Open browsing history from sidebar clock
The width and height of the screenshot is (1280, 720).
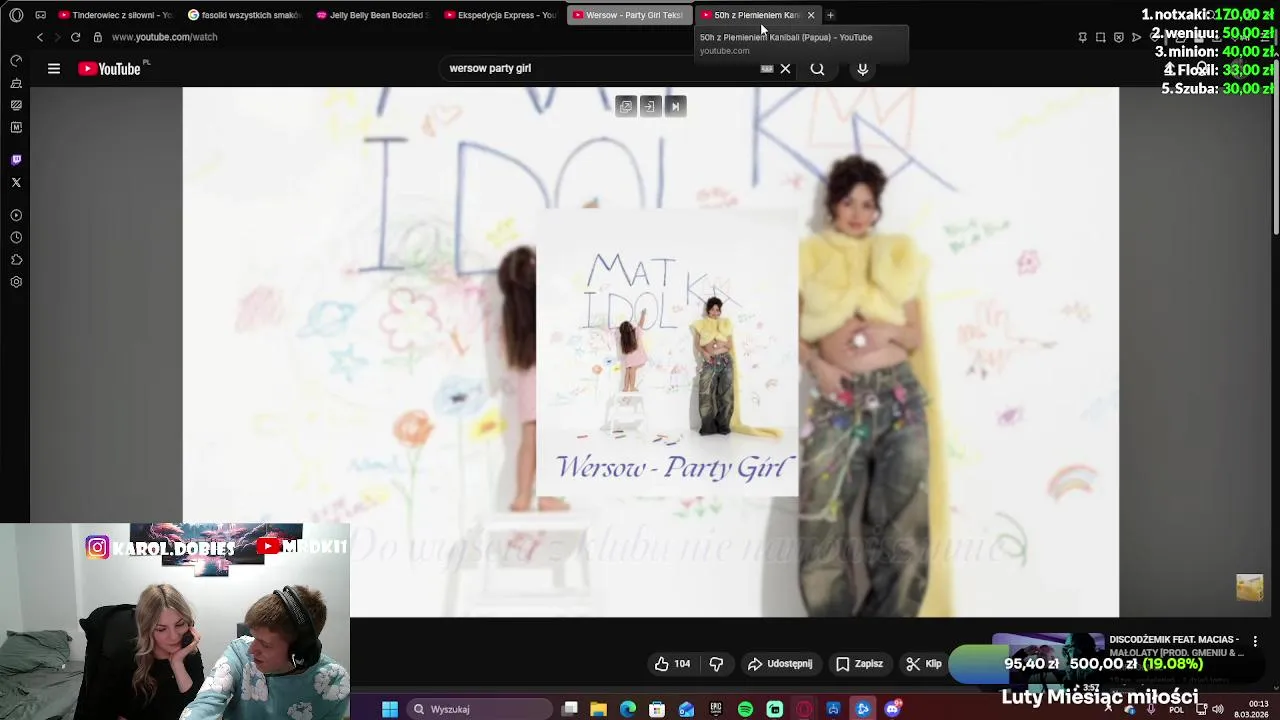coord(16,237)
